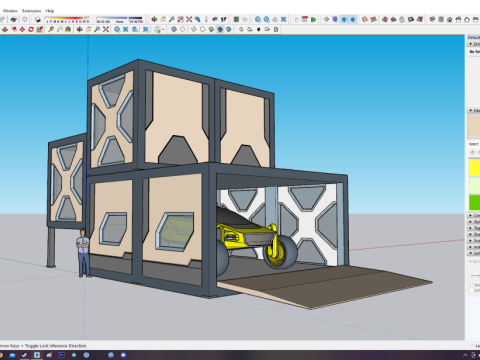This screenshot has width=480, height=360.
Task: Switch to Wireframe face style
Action: coord(194,29)
